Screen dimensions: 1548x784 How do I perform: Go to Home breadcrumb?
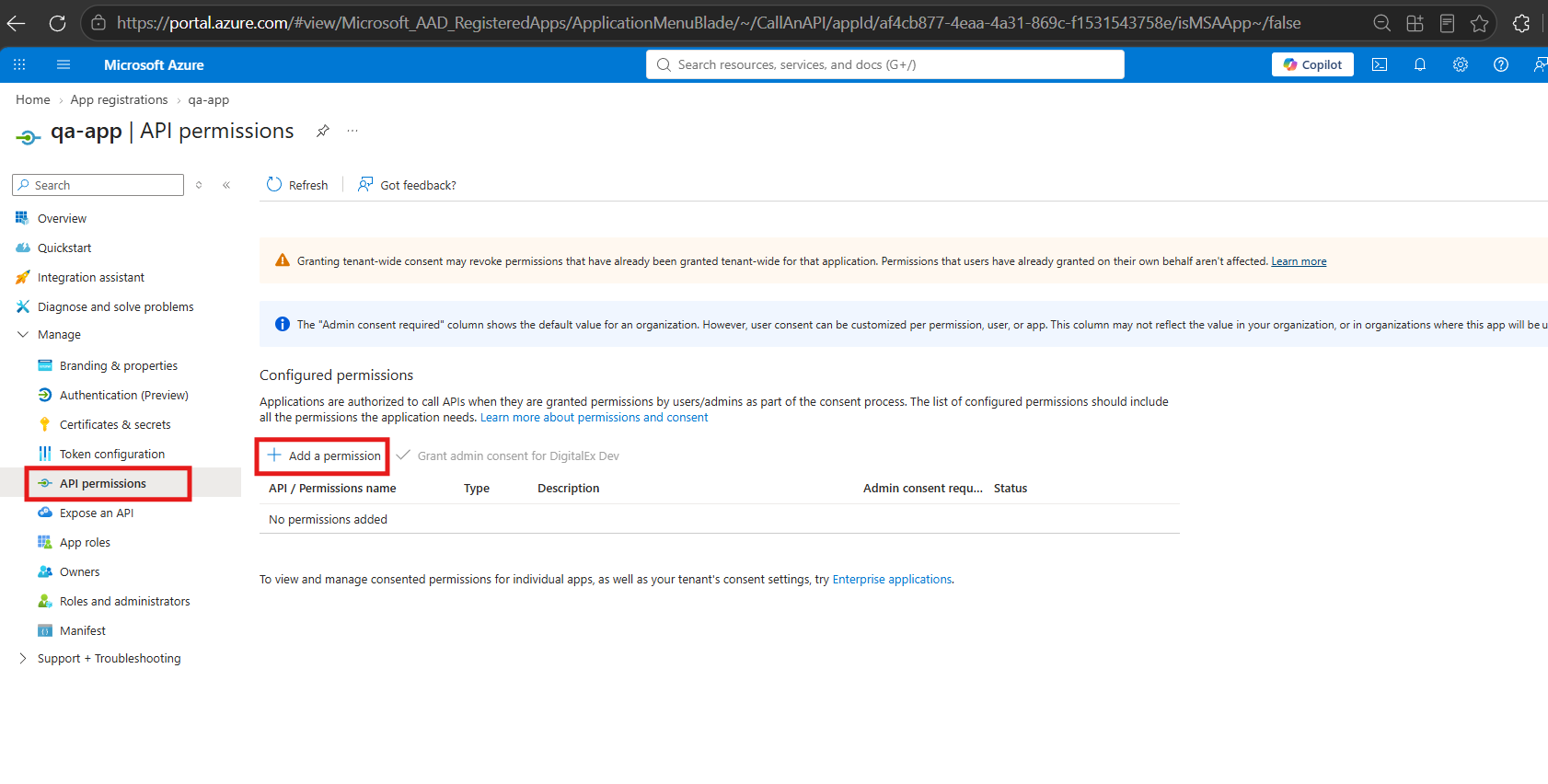[33, 99]
